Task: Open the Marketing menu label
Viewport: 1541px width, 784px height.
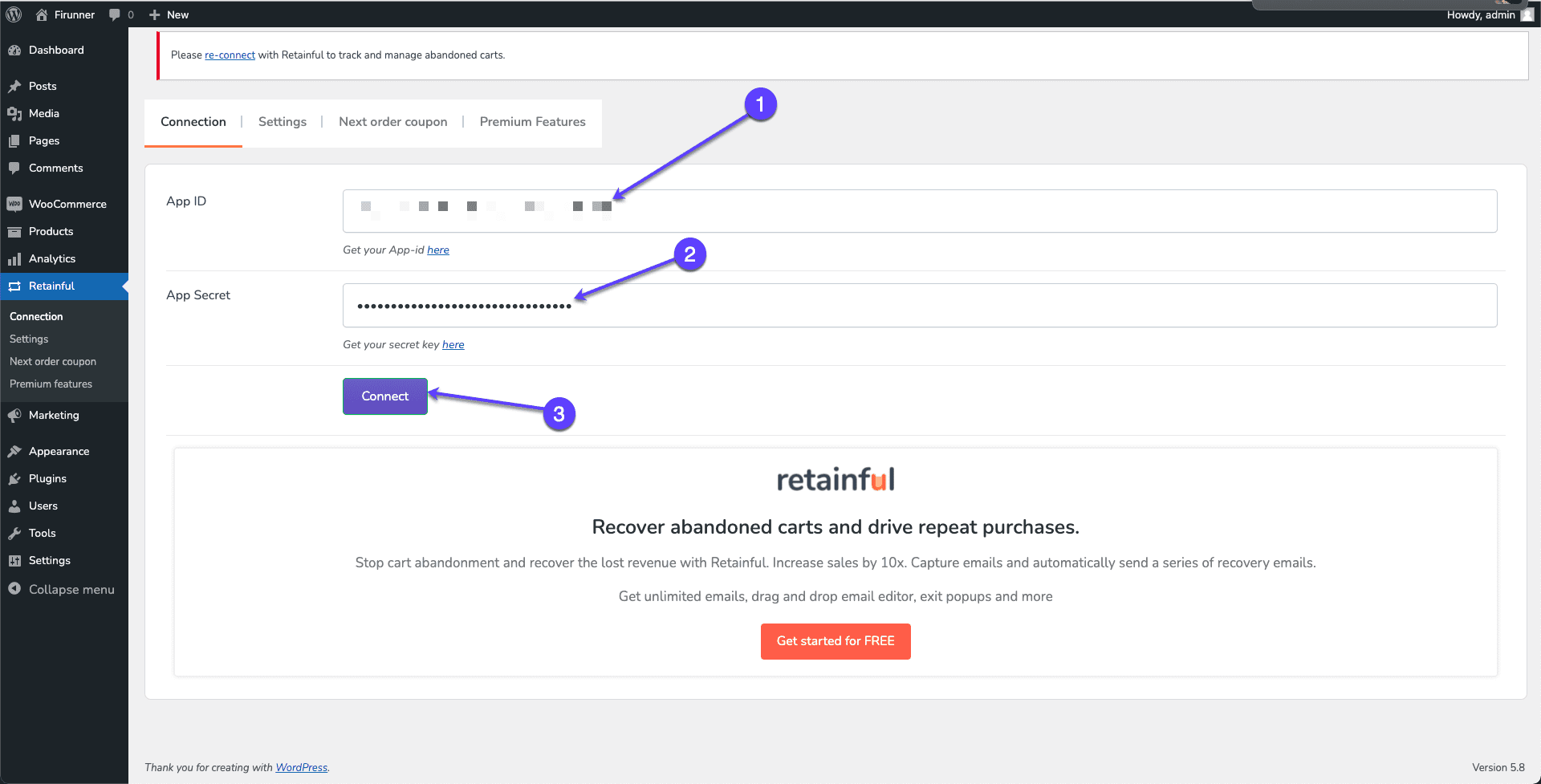Action: coord(54,415)
